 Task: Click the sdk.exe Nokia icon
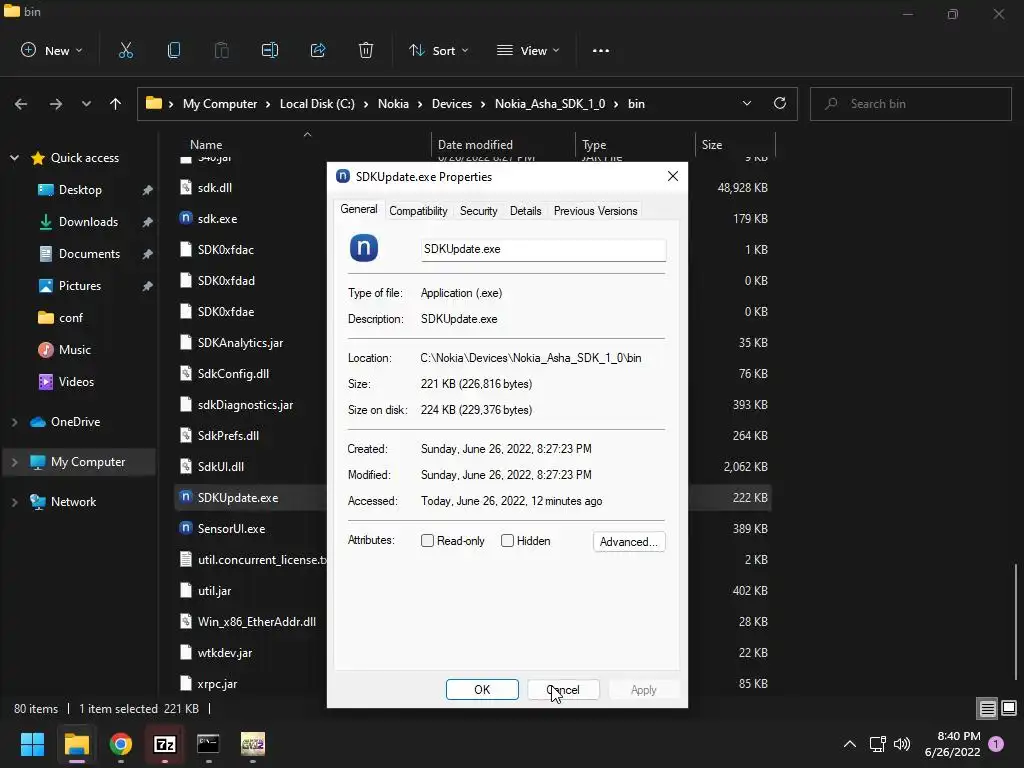click(x=186, y=217)
